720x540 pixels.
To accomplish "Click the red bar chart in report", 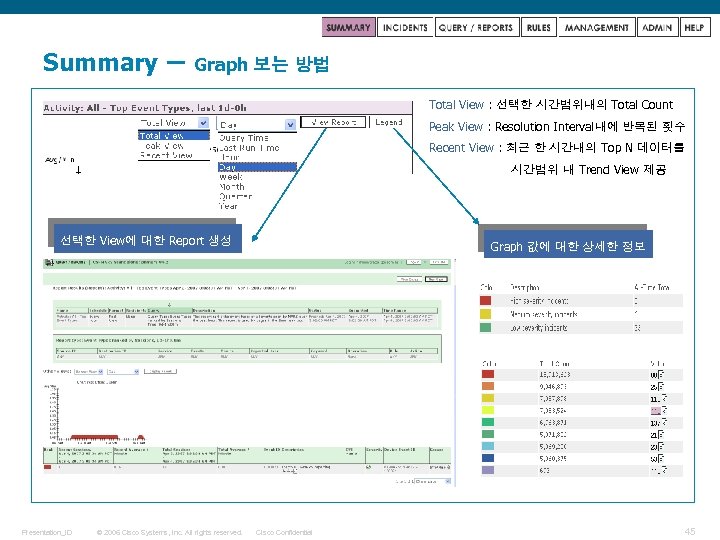I will (x=94, y=438).
